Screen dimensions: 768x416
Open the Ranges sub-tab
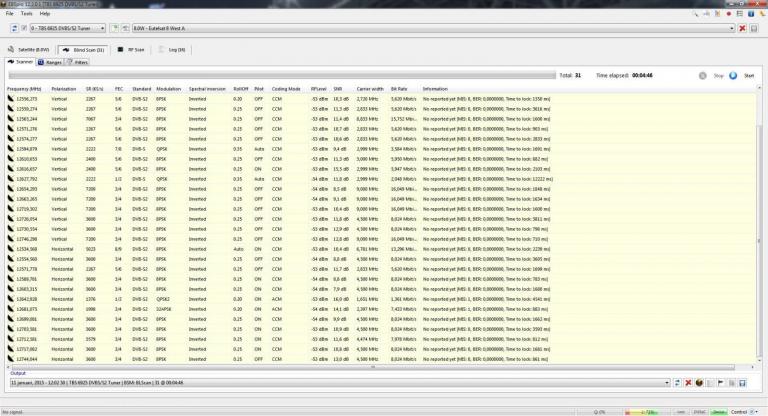click(x=54, y=62)
